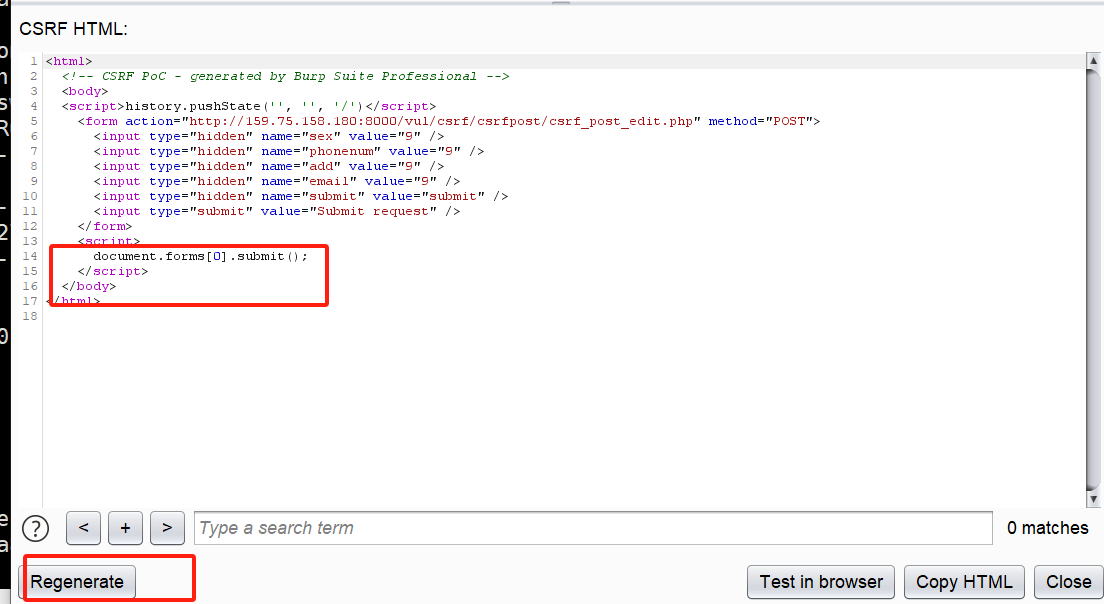Viewport: 1104px width, 604px height.
Task: Focus the 'Type a search term' field
Action: [593, 528]
